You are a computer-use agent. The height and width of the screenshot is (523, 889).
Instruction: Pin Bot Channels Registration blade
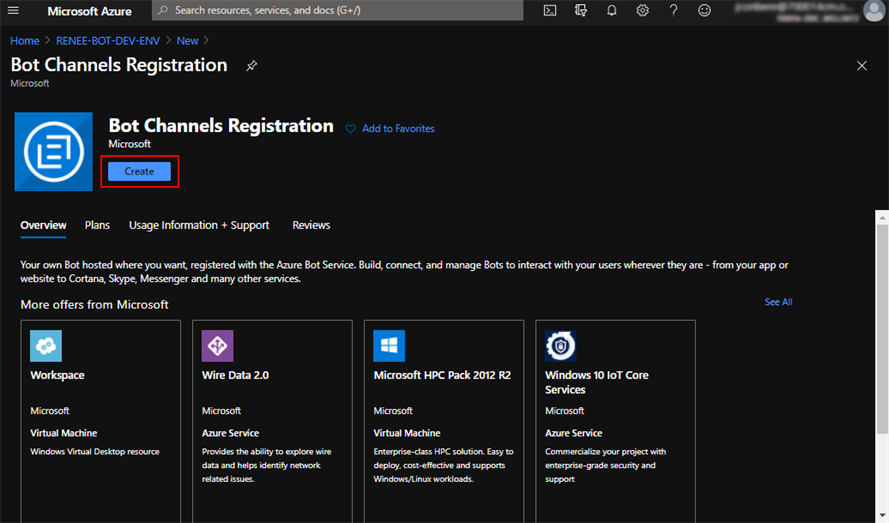pyautogui.click(x=251, y=66)
